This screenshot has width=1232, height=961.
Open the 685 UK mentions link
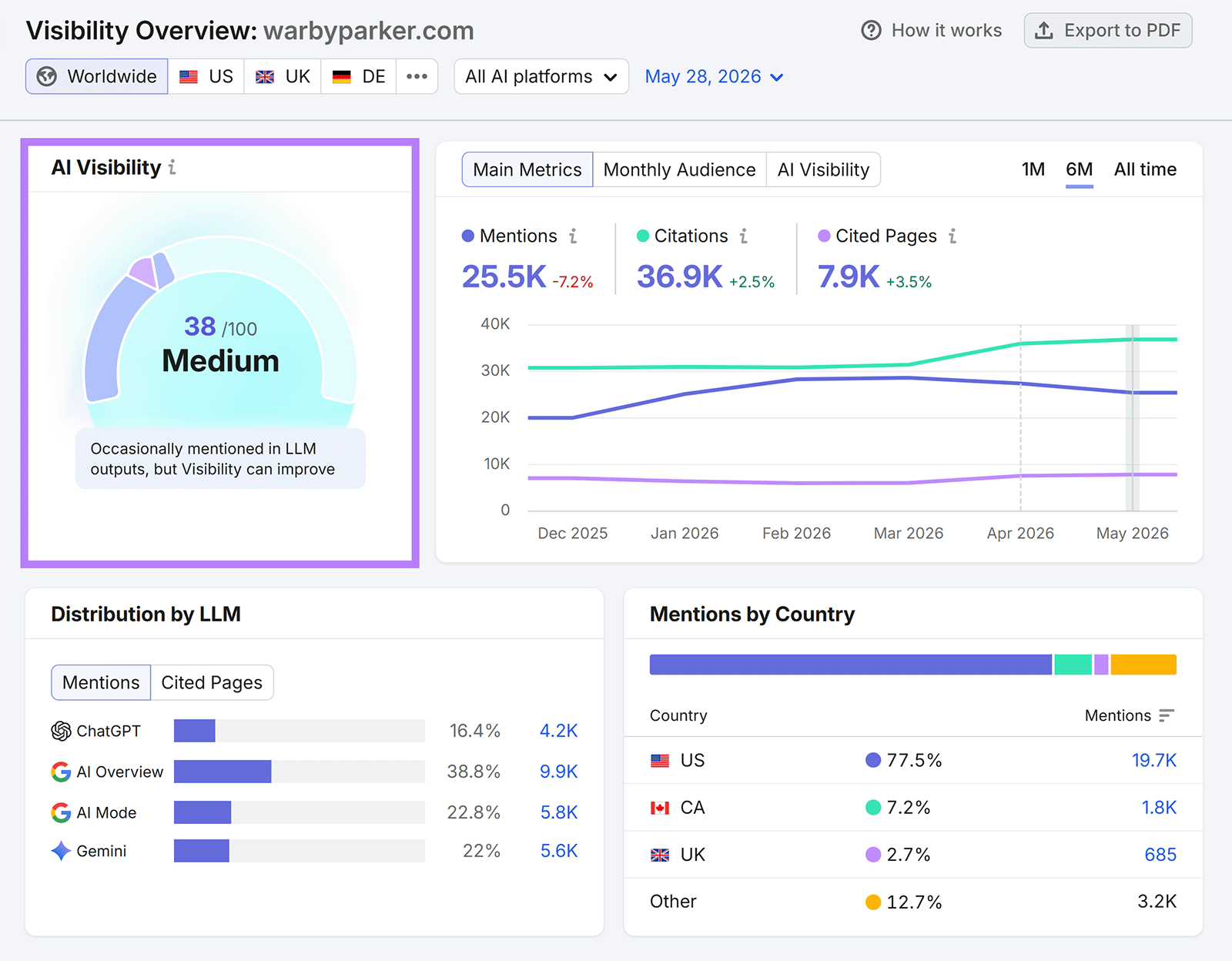[1160, 855]
